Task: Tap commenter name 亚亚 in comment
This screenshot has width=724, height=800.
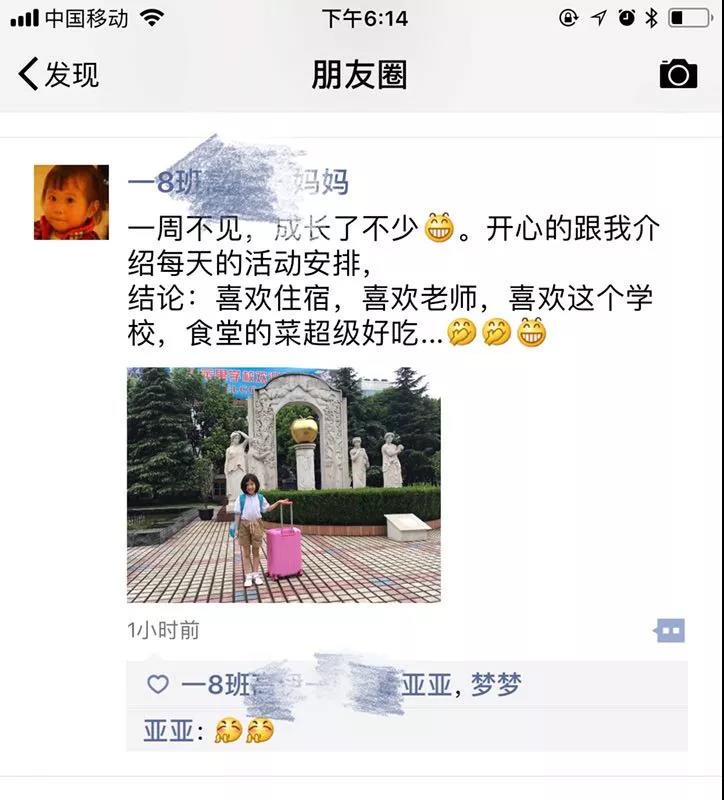Action: click(168, 731)
